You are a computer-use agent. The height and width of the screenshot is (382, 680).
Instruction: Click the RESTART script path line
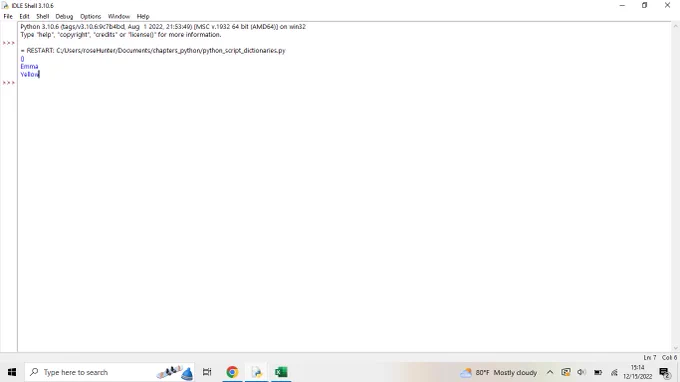(153, 51)
